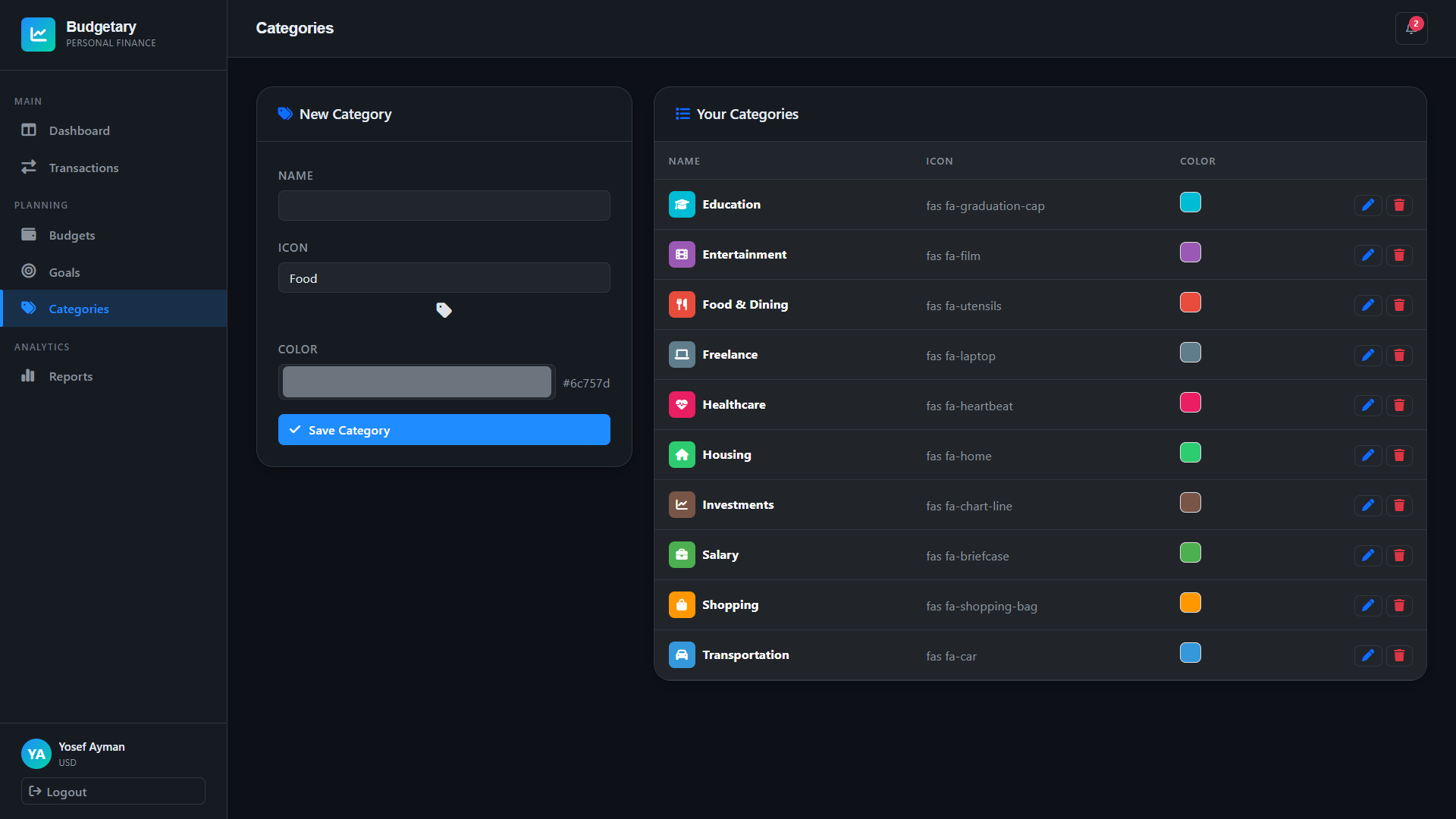This screenshot has width=1456, height=819.
Task: Open Dashboard in the sidebar
Action: [x=114, y=130]
